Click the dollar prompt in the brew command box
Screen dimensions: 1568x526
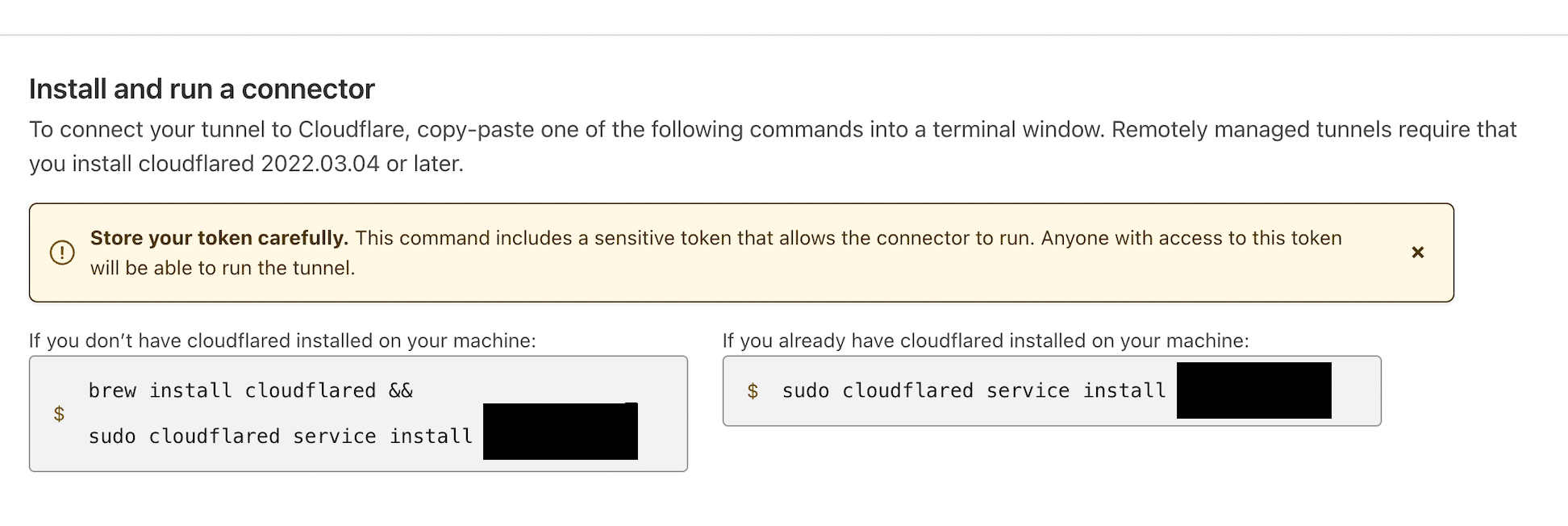59,414
